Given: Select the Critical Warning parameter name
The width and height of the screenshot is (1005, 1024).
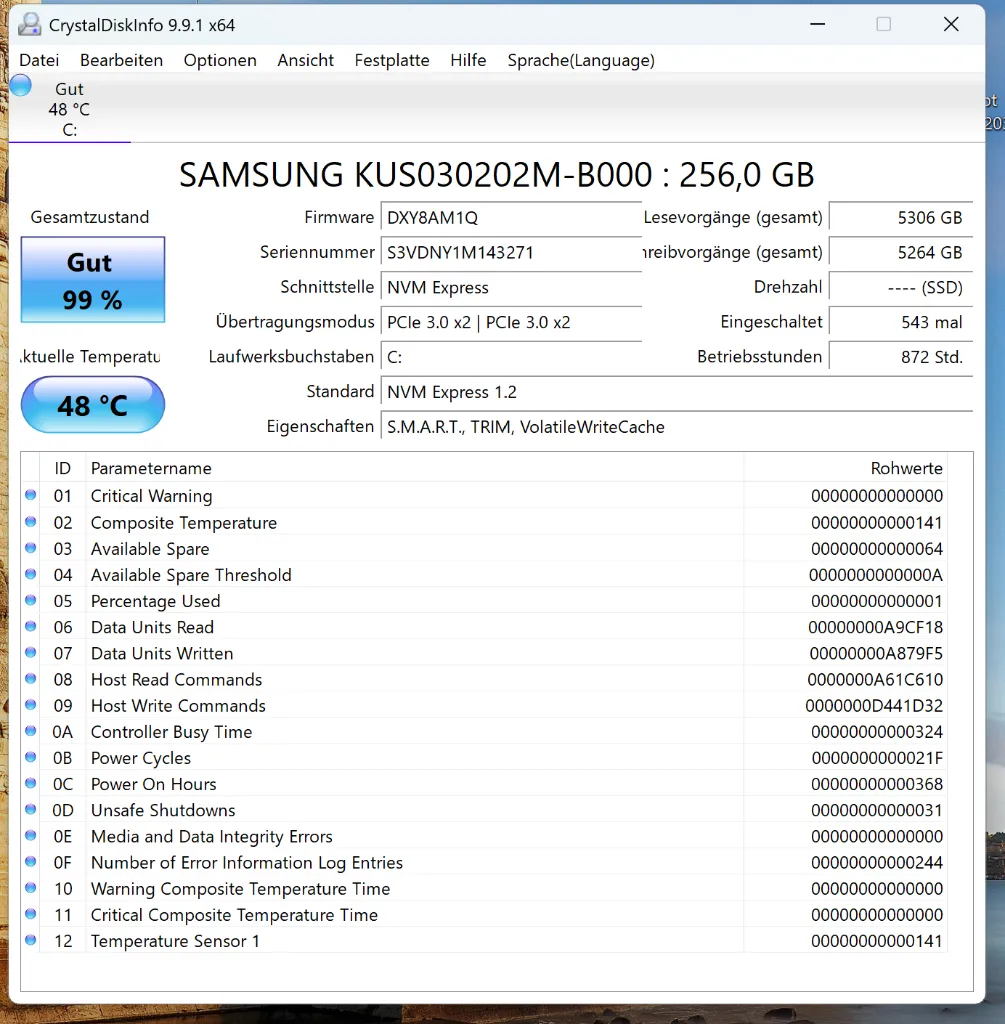Looking at the screenshot, I should (x=152, y=496).
